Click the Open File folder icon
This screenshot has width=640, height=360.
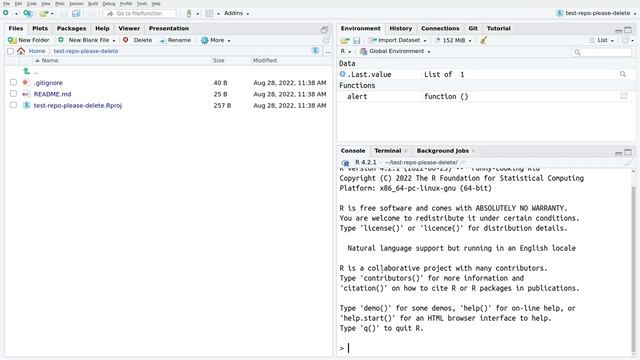tap(44, 13)
